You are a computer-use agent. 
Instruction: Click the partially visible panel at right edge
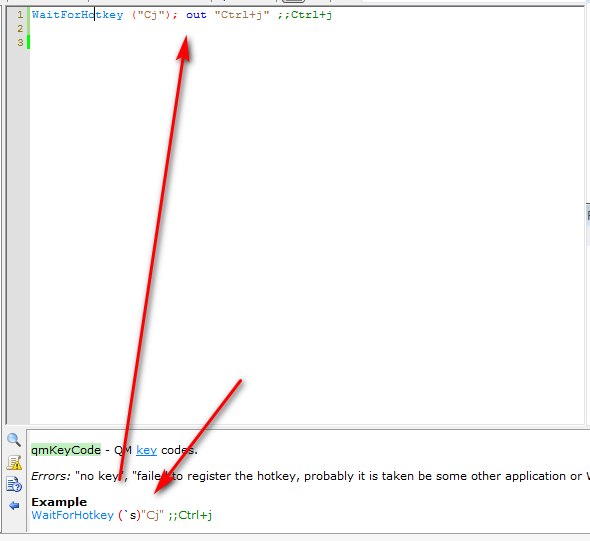point(588,215)
